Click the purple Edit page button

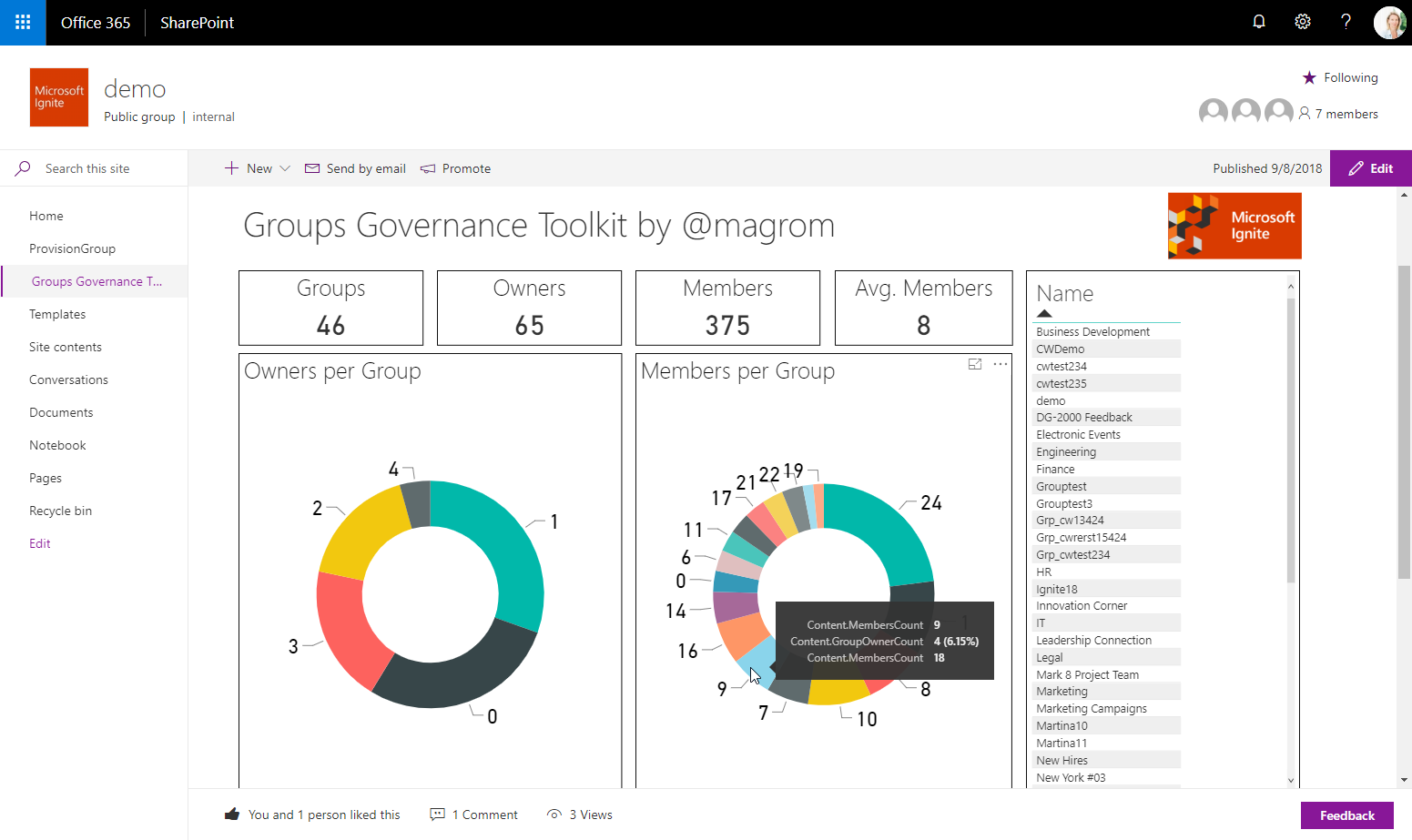[1370, 168]
